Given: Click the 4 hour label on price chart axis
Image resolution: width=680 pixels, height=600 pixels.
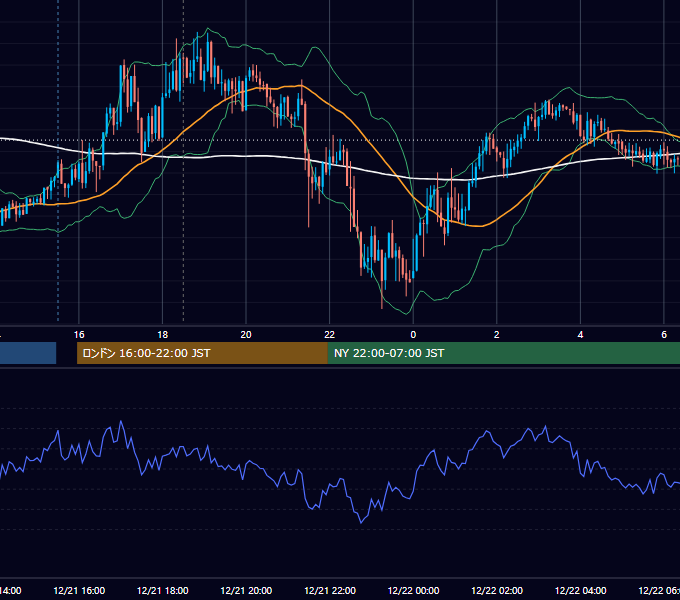Looking at the screenshot, I should pyautogui.click(x=580, y=335).
